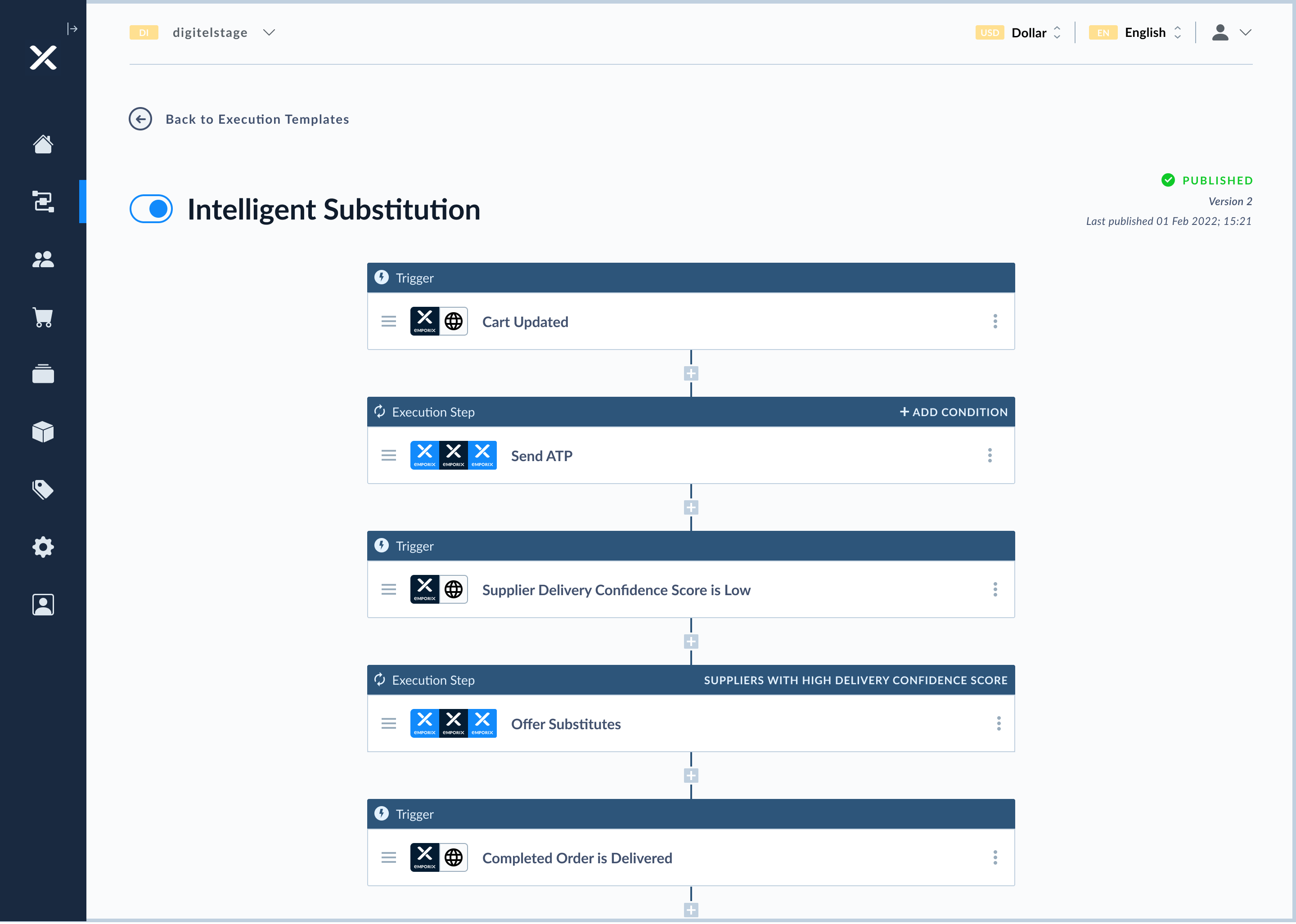Click the user avatar in the top right
1296x924 pixels.
coord(1220,32)
